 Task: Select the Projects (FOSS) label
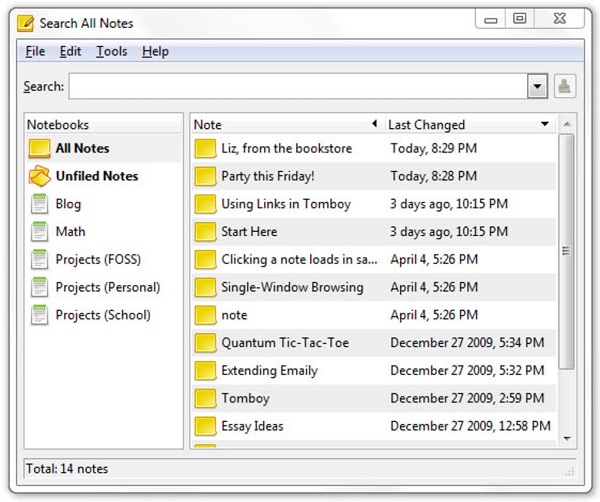pyautogui.click(x=98, y=259)
